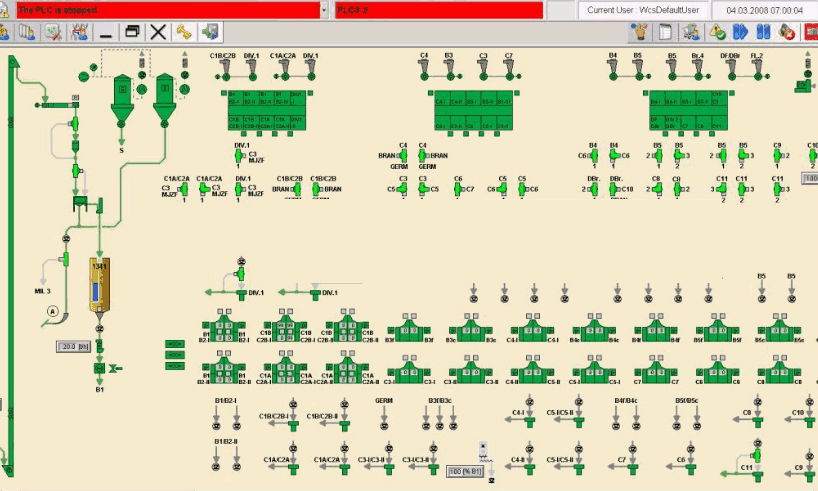Click the pointing hand icon in toolbar
Screen dimensions: 818x491
638,32
